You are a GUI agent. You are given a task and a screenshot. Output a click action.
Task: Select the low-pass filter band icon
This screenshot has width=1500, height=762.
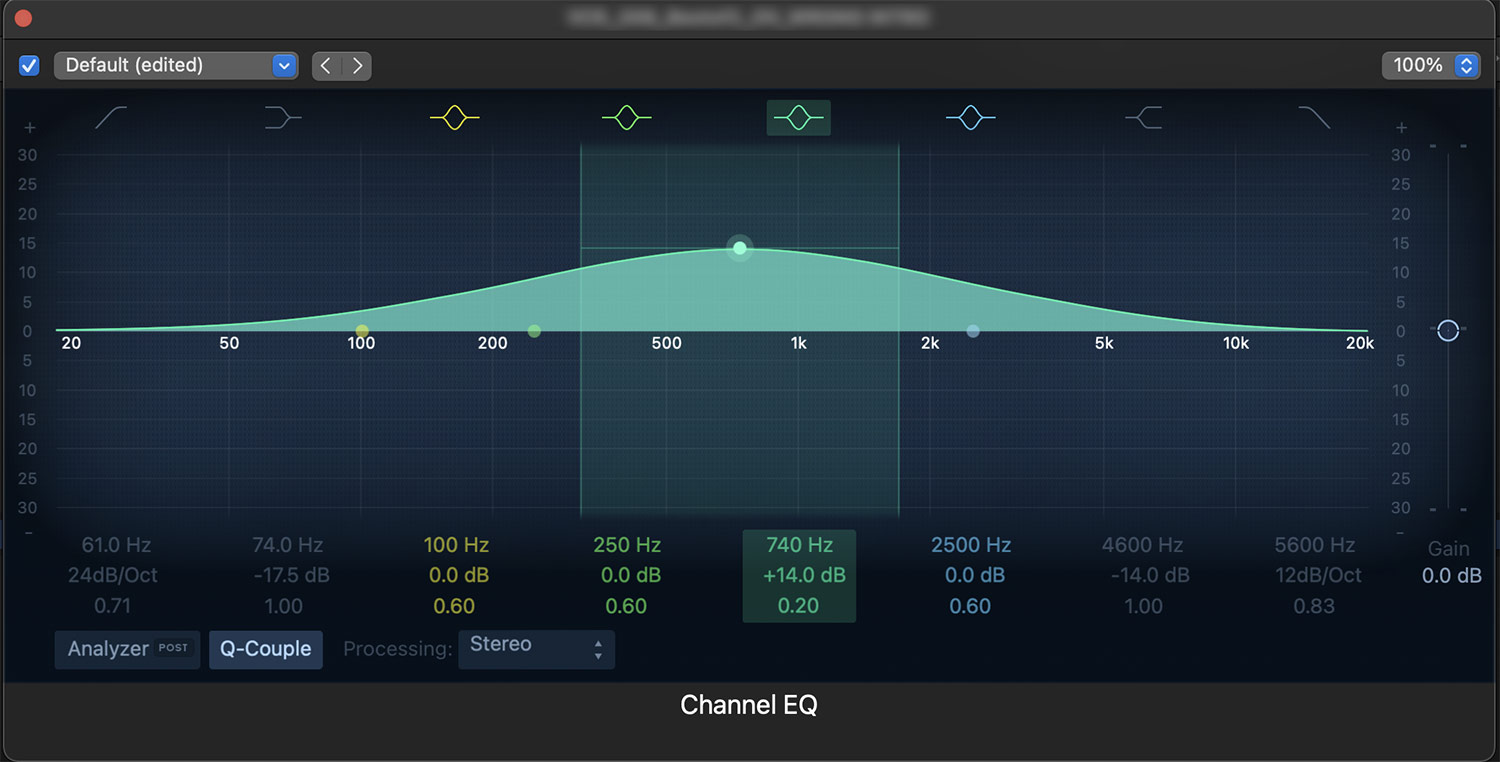click(x=1314, y=117)
